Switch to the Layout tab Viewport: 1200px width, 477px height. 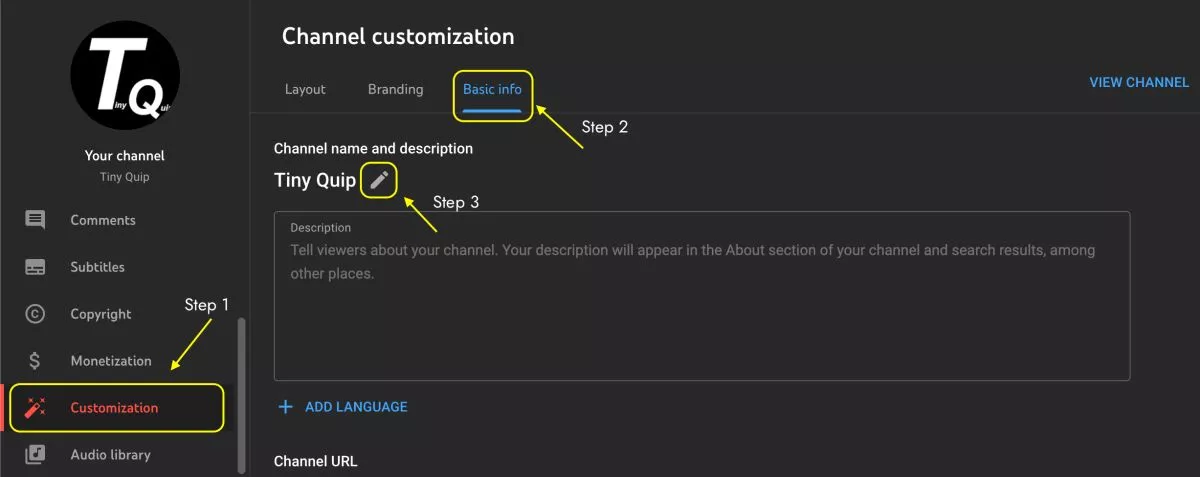[x=305, y=89]
